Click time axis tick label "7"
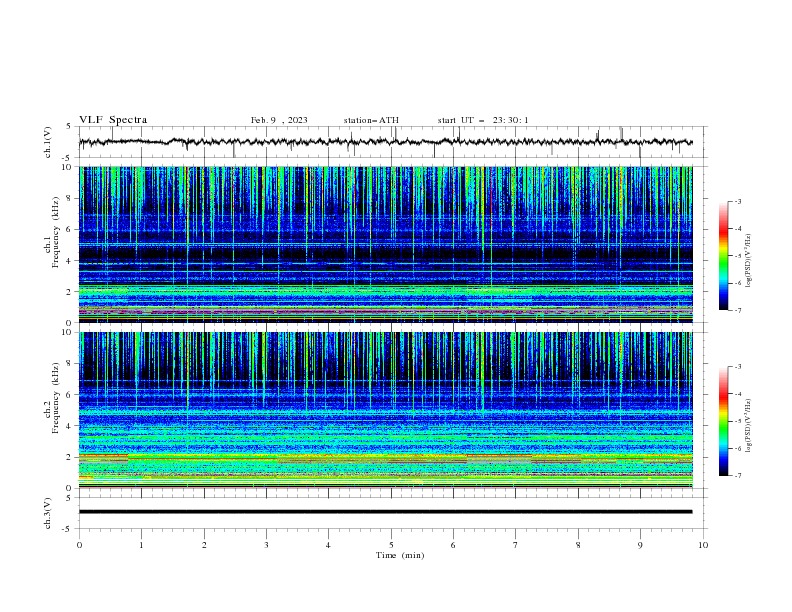This screenshot has height=612, width=792. (x=515, y=545)
